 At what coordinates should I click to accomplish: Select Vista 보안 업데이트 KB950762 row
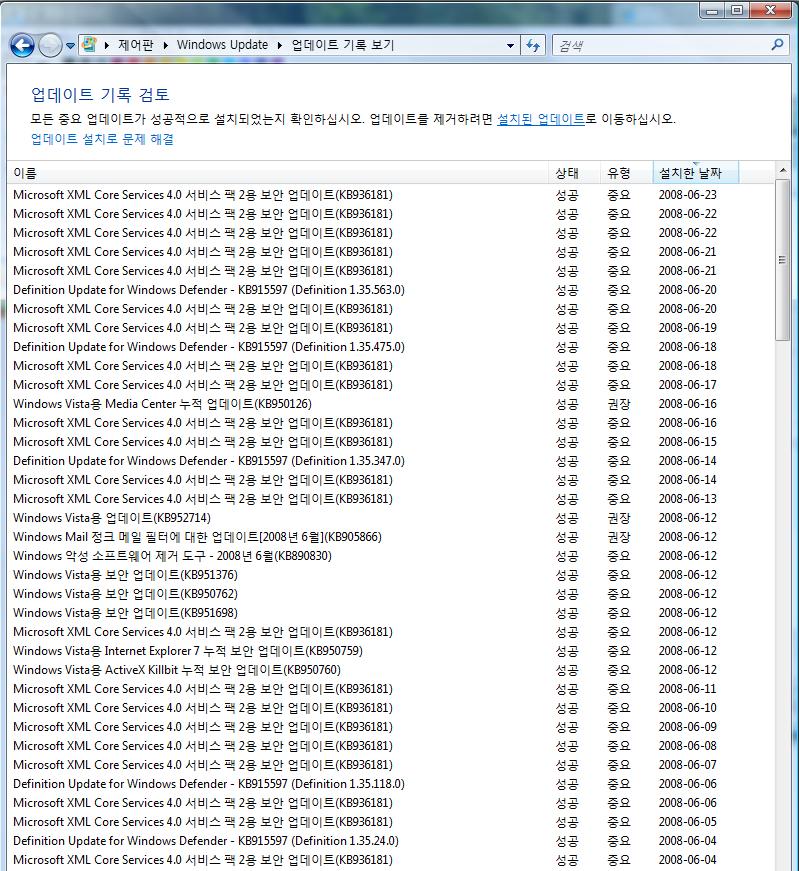389,594
